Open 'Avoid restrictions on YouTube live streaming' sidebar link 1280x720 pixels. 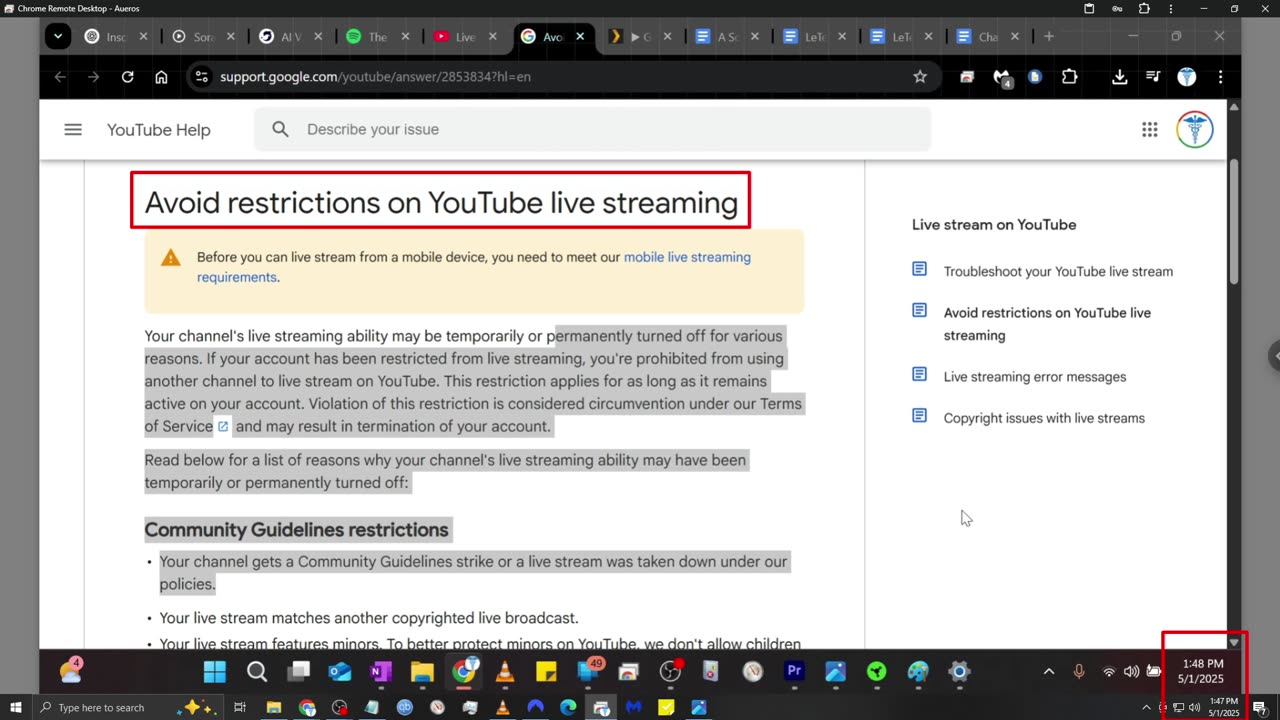(1047, 324)
